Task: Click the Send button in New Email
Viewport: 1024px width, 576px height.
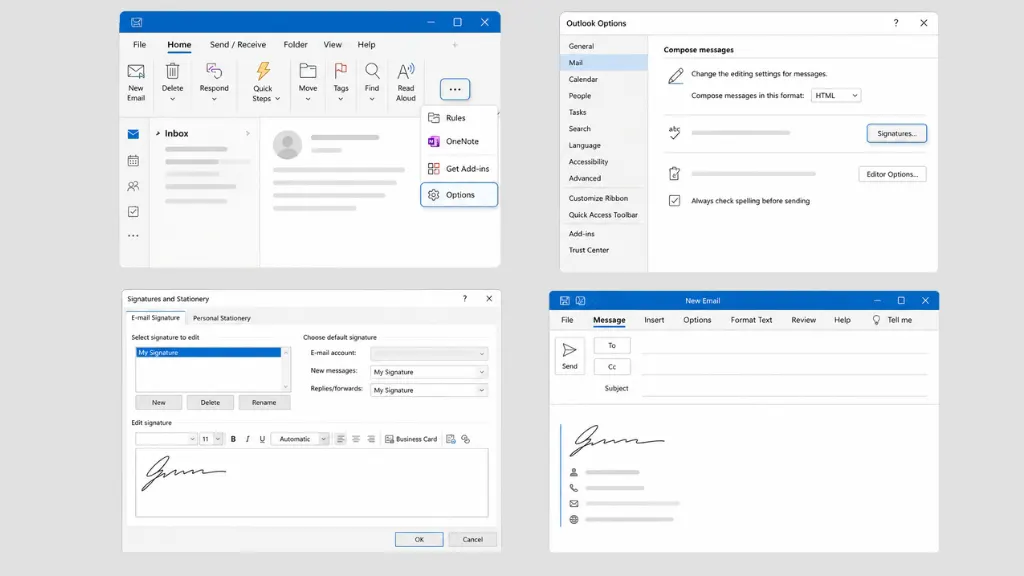Action: coord(569,356)
